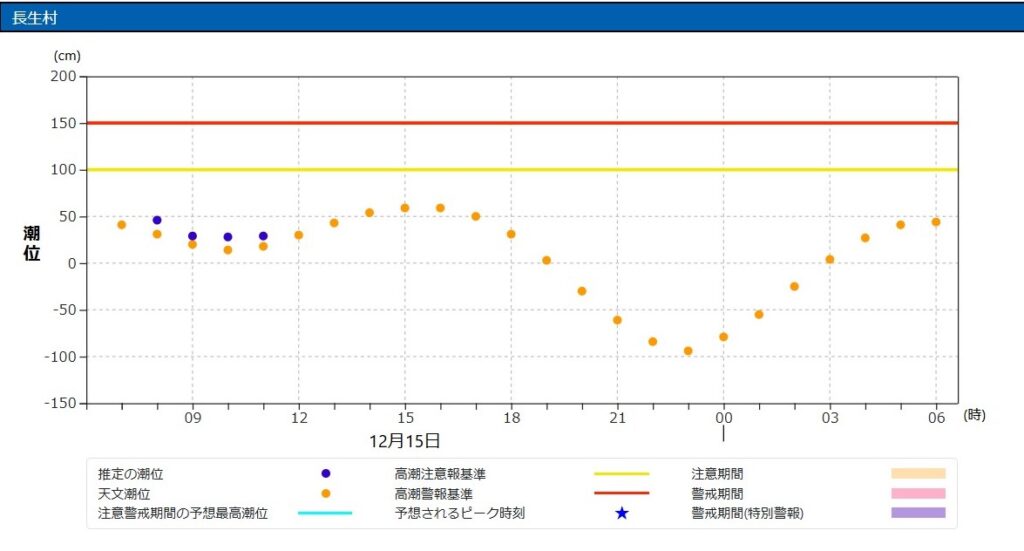The image size is (1024, 551).
Task: Click the pink 警戒期間 color swatch
Action: [x=918, y=494]
